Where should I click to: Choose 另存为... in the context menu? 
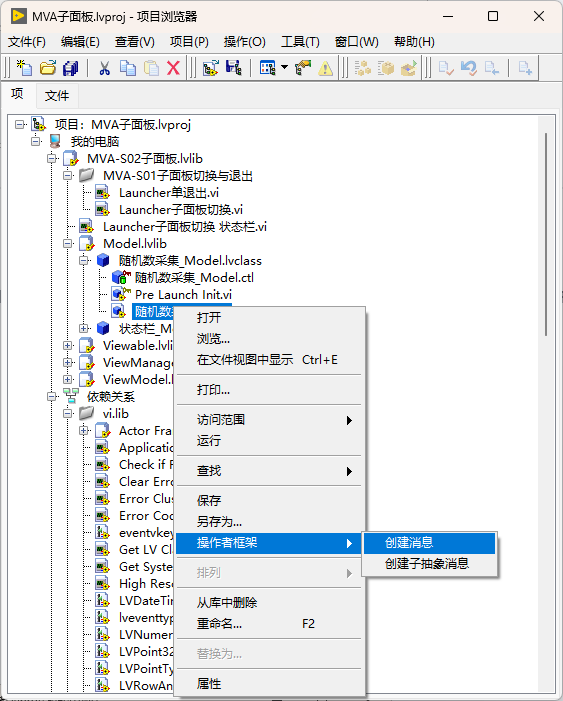point(269,521)
